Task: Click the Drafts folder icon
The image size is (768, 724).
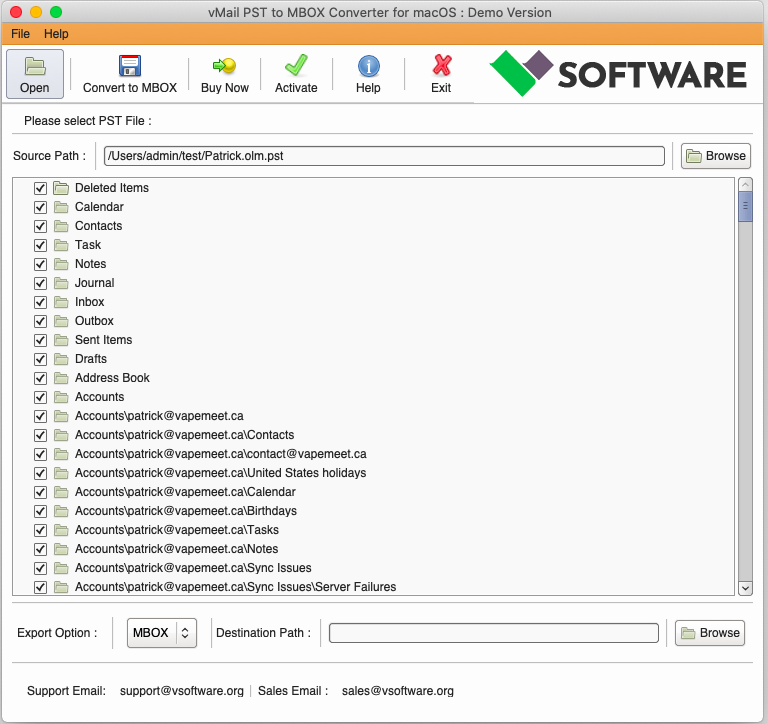Action: pyautogui.click(x=61, y=359)
